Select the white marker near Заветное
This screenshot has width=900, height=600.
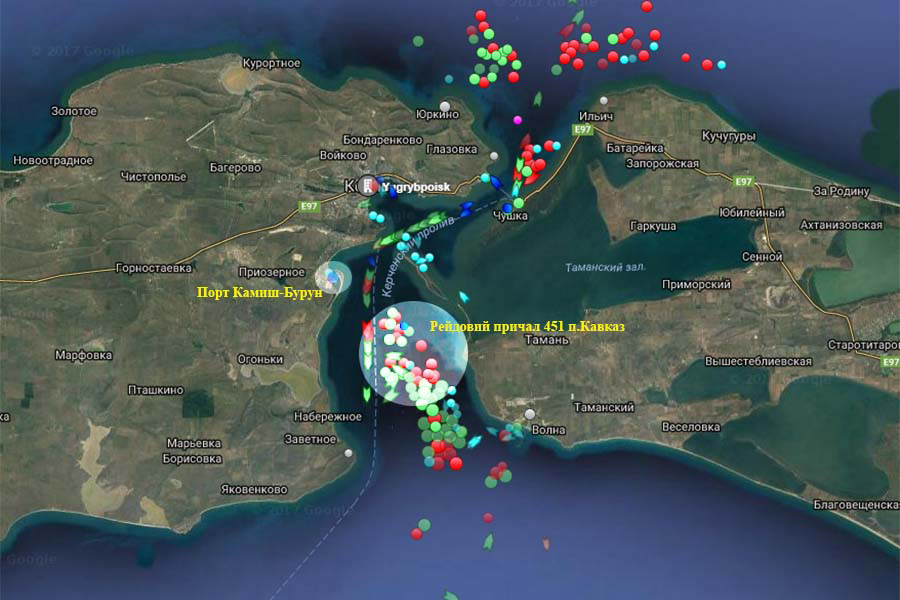[x=348, y=451]
